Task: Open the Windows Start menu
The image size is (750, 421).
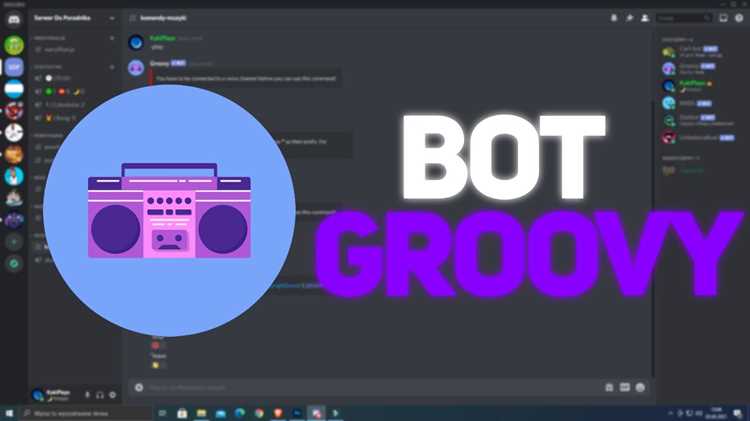Action: (9, 413)
